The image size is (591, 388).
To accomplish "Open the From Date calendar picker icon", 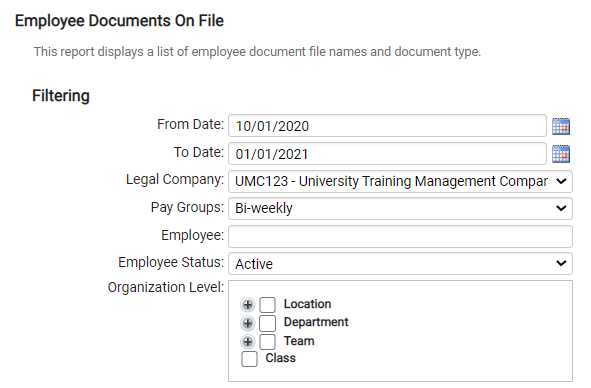I will pos(561,126).
